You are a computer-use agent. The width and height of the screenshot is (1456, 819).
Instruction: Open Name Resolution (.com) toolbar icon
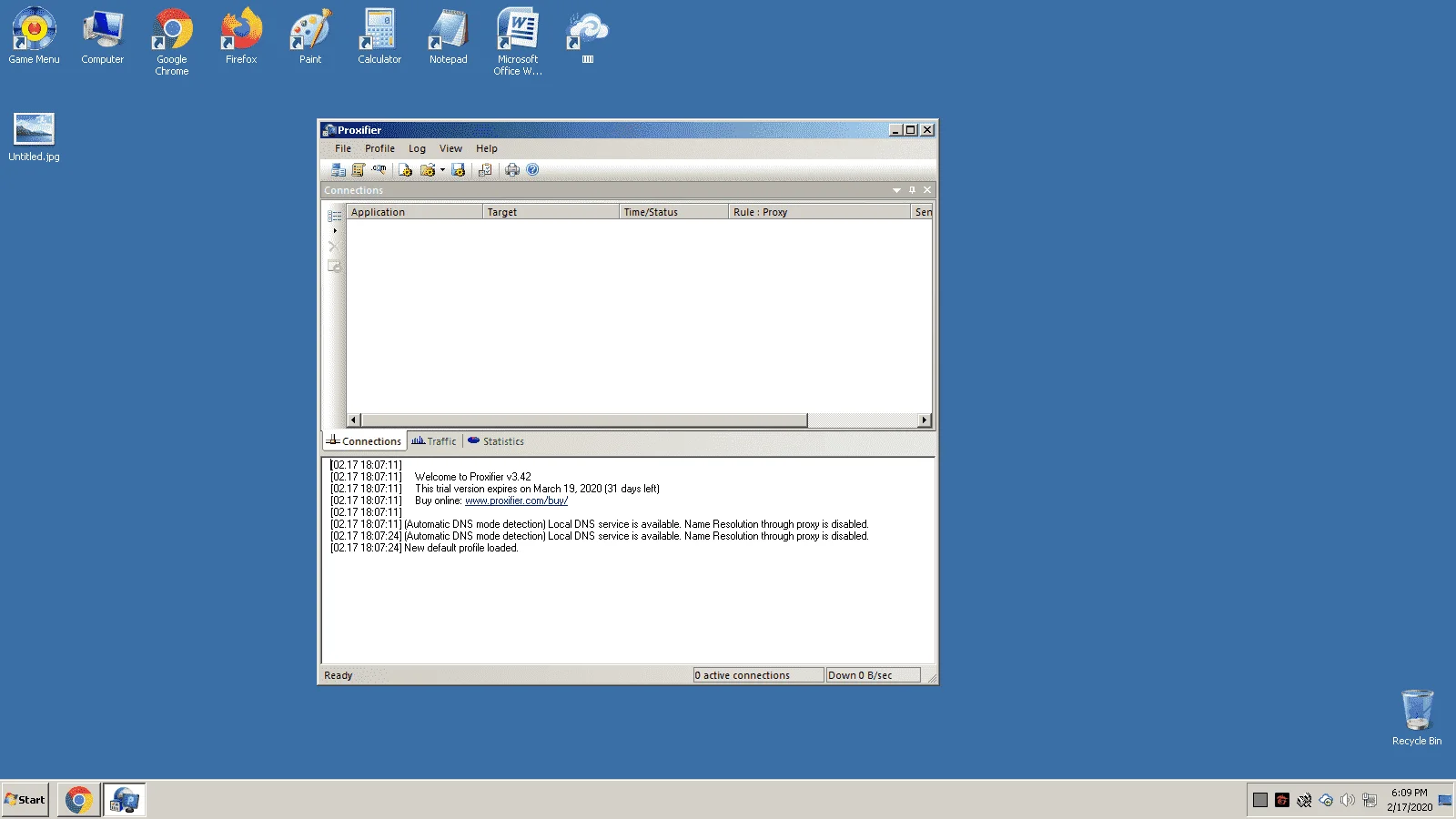[x=379, y=170]
